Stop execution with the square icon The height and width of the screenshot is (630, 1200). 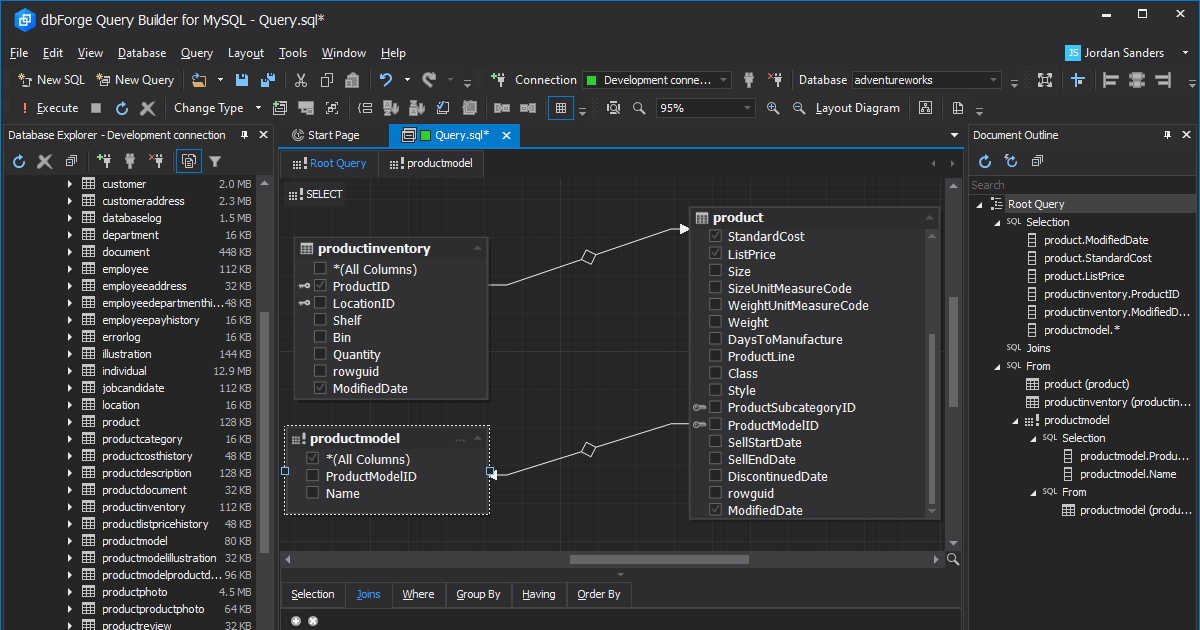tap(96, 108)
